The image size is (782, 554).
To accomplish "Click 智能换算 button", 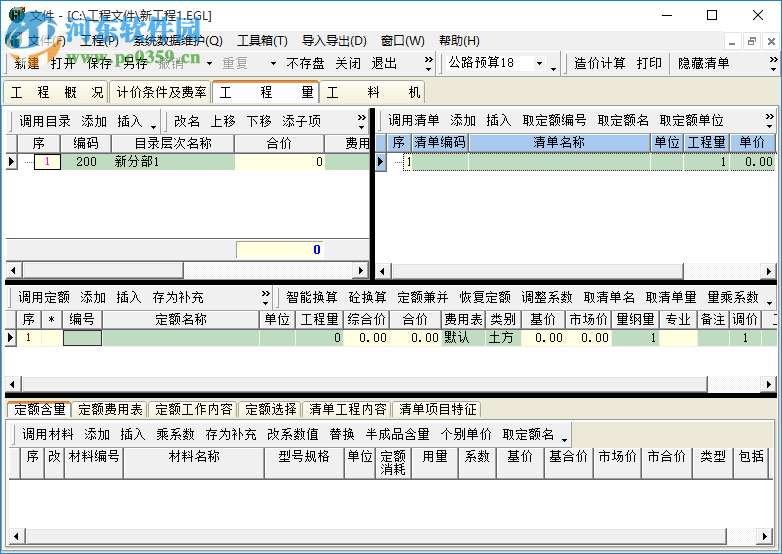I will (x=312, y=298).
